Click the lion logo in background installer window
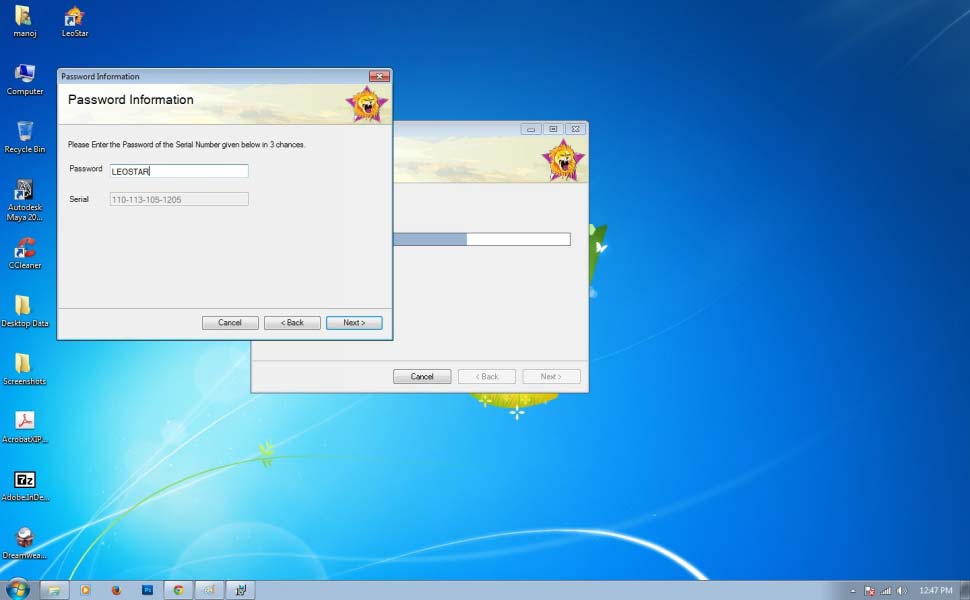The image size is (970, 600). tap(563, 160)
